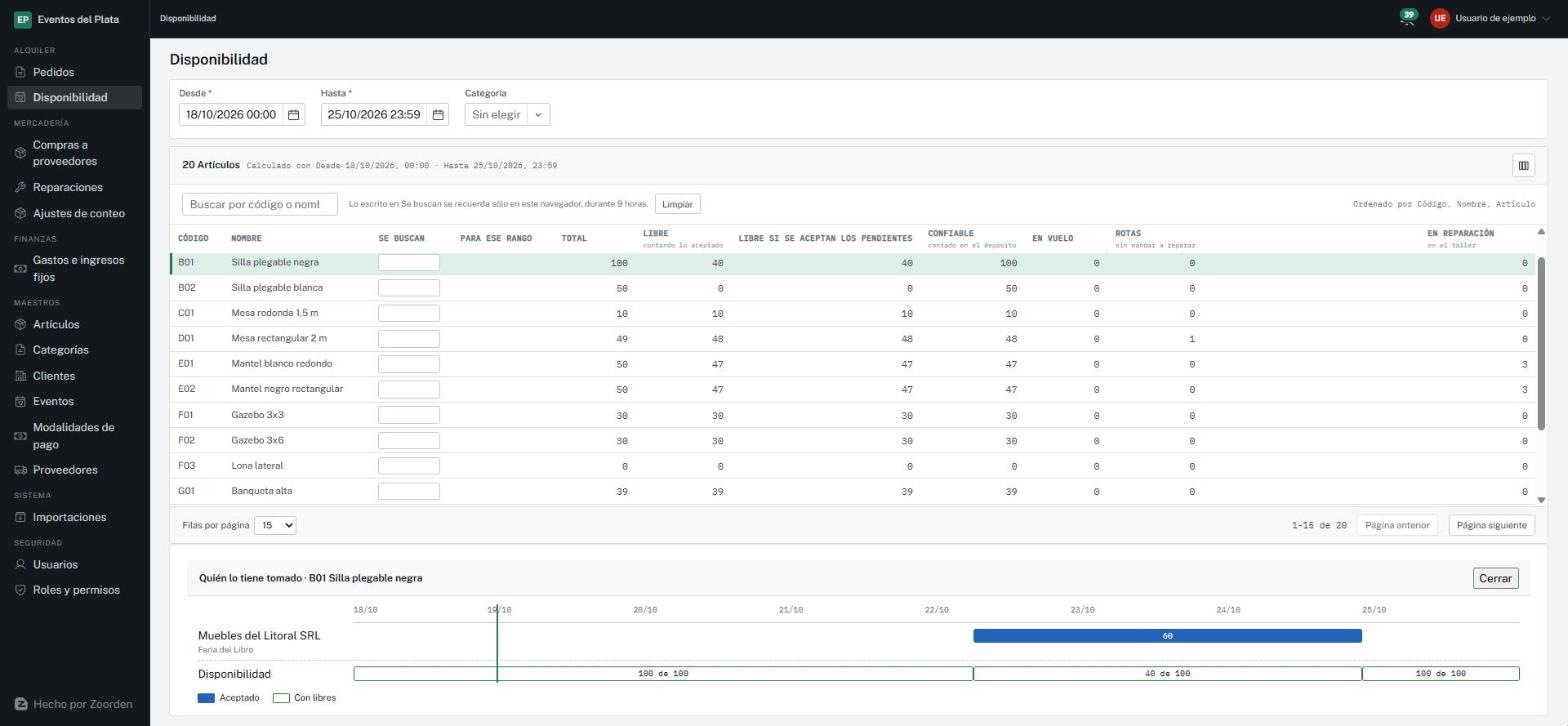Click the Se buscan input for Gazebo 3x3

tap(409, 415)
